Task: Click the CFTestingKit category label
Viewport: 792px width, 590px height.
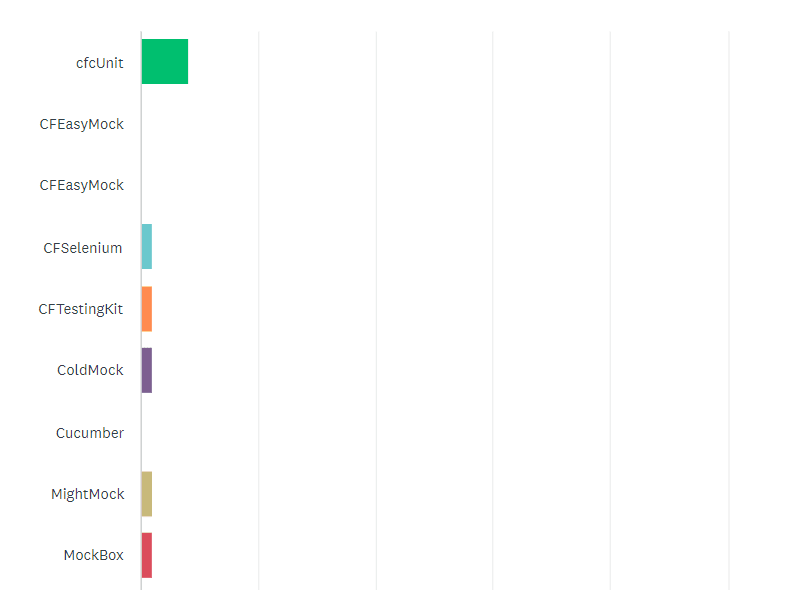Action: pos(81,309)
